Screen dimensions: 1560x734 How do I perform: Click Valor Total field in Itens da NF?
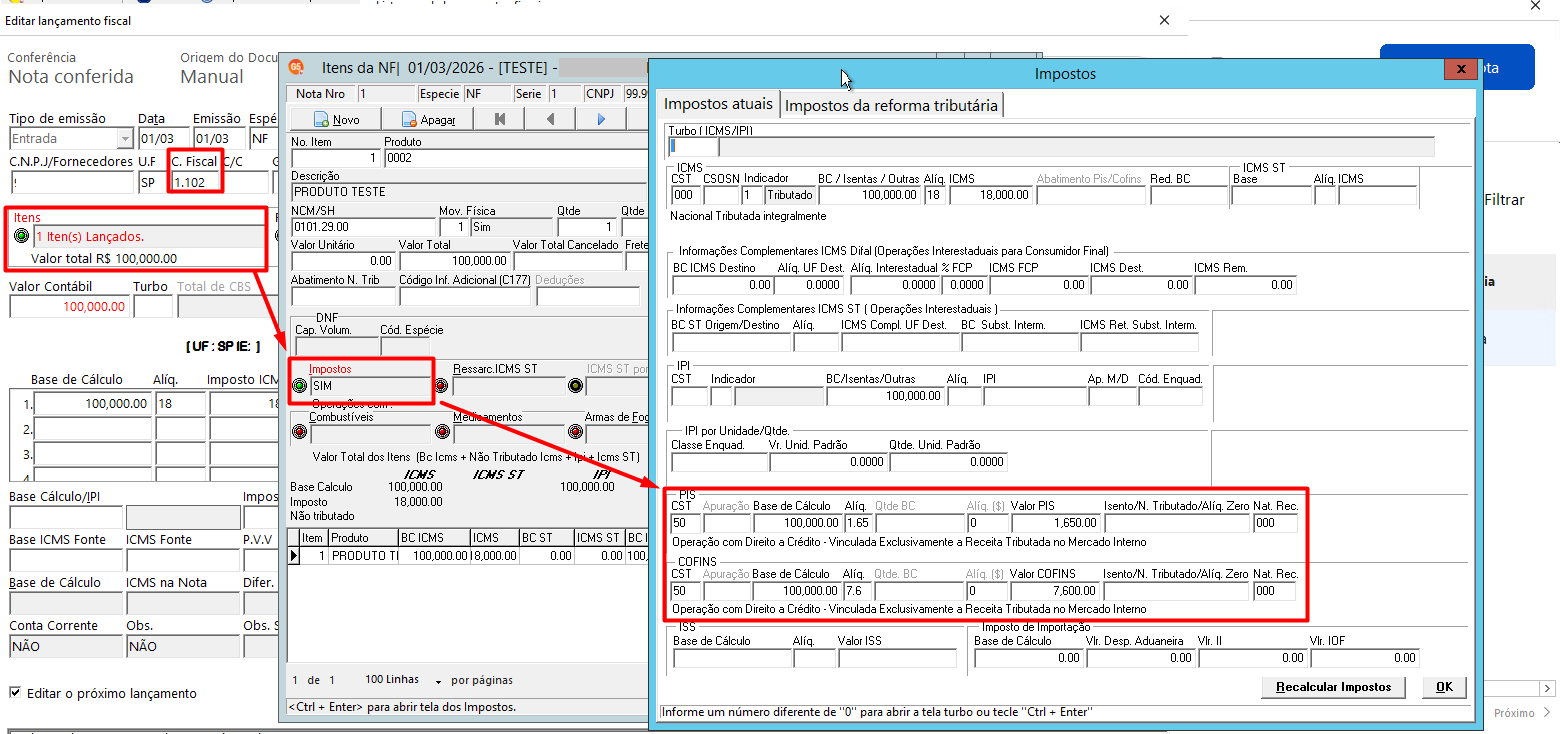[x=453, y=261]
